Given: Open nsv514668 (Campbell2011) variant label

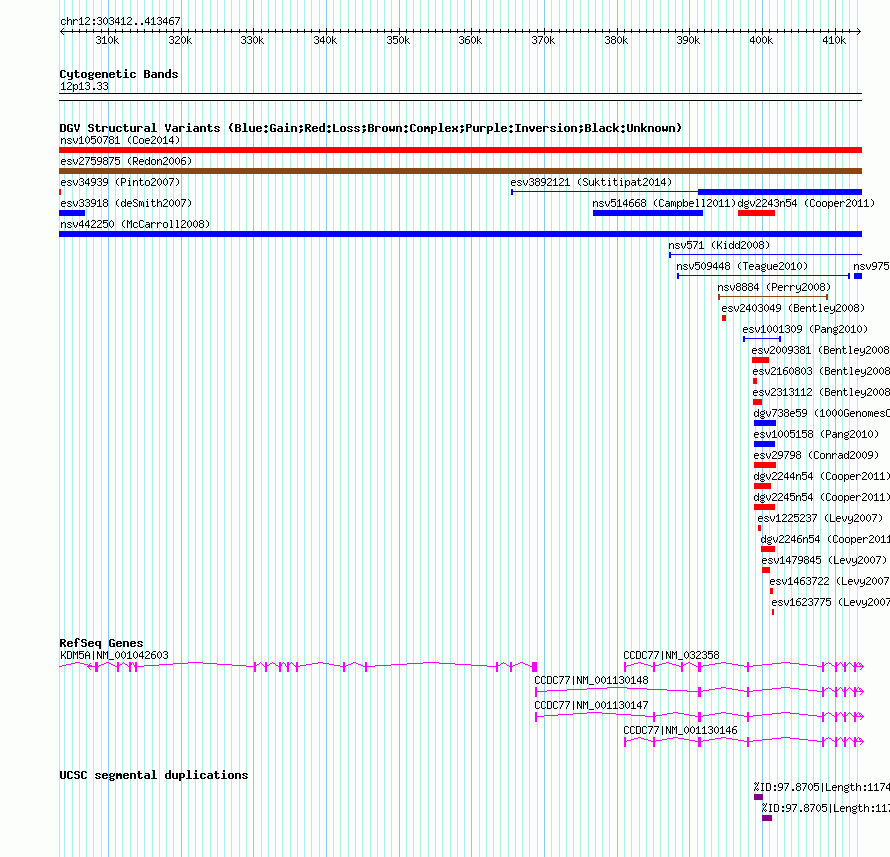Looking at the screenshot, I should tap(664, 203).
